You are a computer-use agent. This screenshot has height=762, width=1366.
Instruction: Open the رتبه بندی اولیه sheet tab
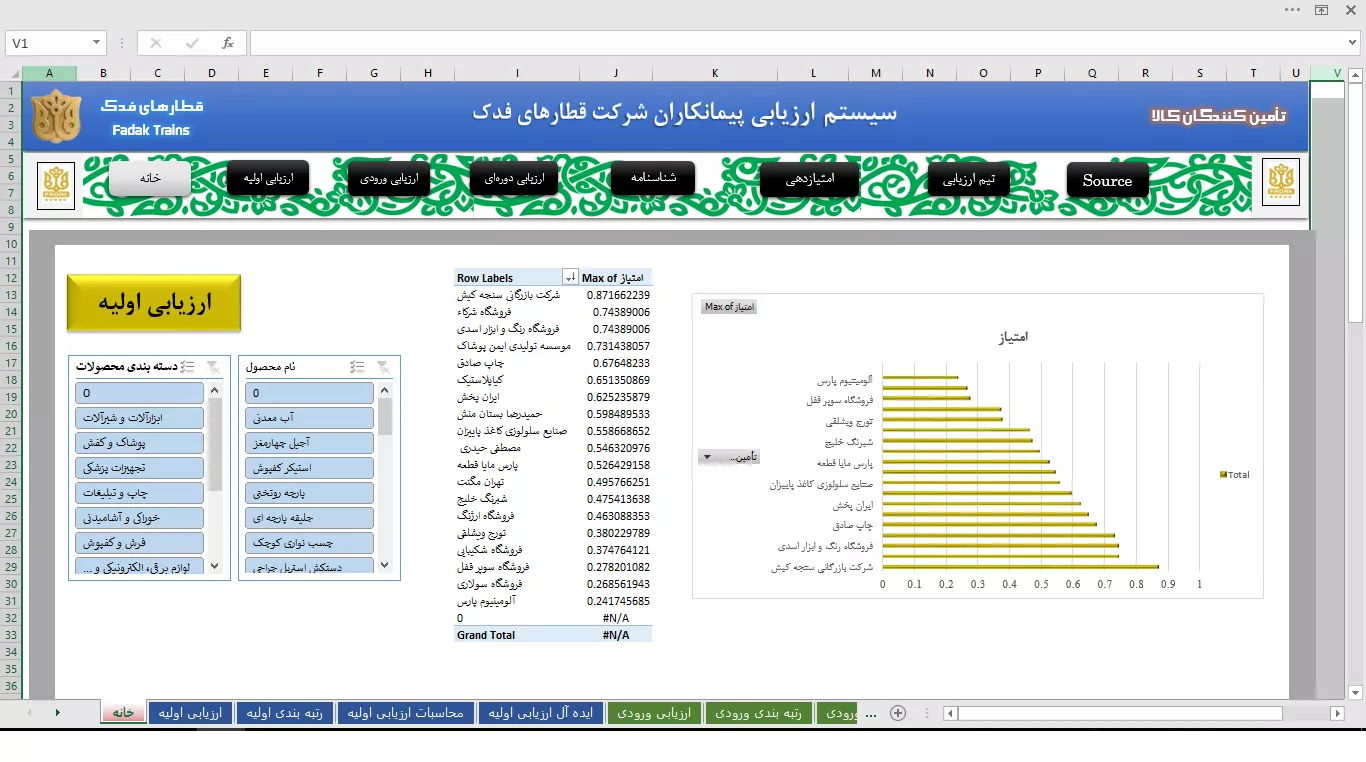click(x=284, y=713)
